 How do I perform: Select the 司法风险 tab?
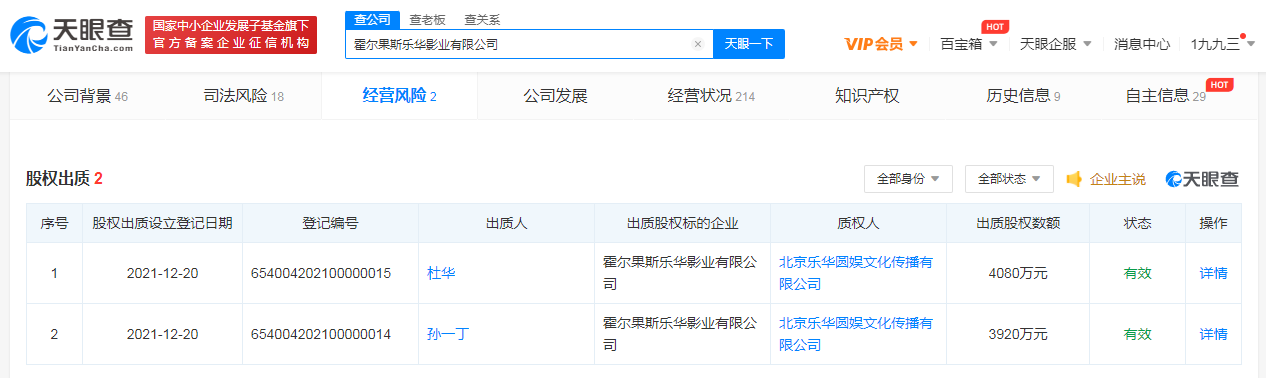click(x=244, y=96)
